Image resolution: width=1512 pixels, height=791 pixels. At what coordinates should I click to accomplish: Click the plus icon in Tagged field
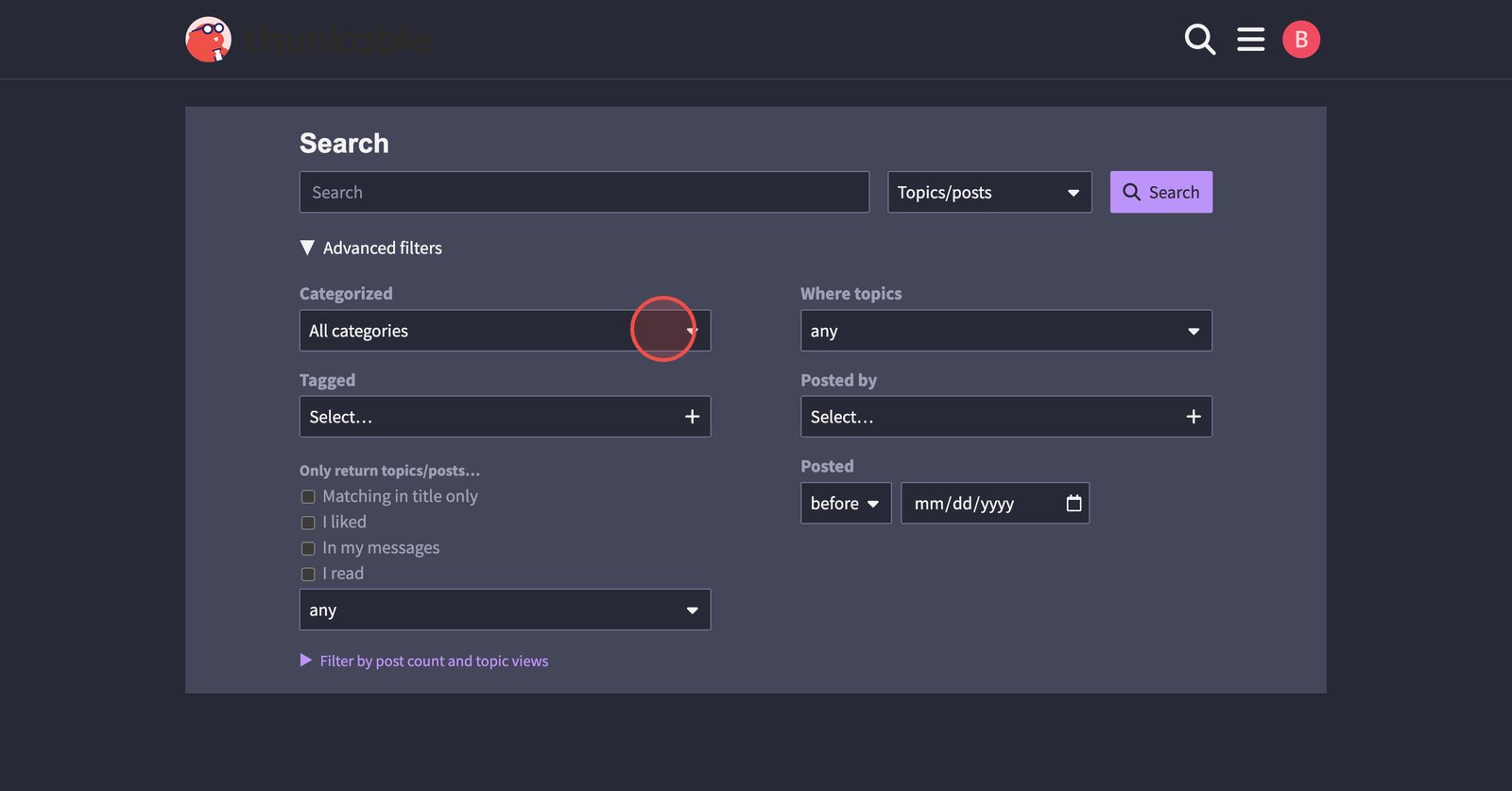[692, 417]
